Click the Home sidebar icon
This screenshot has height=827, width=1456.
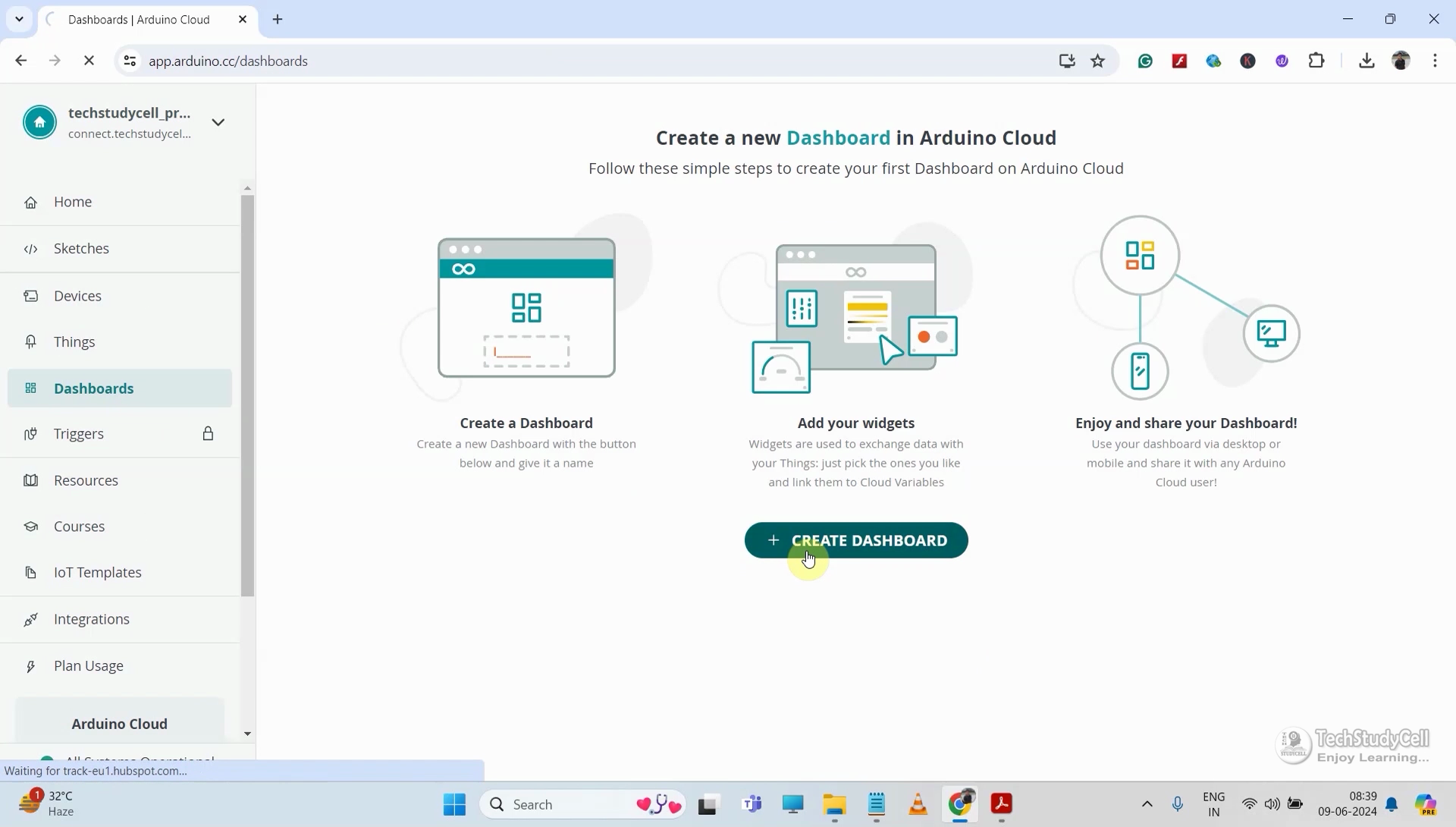(x=30, y=201)
